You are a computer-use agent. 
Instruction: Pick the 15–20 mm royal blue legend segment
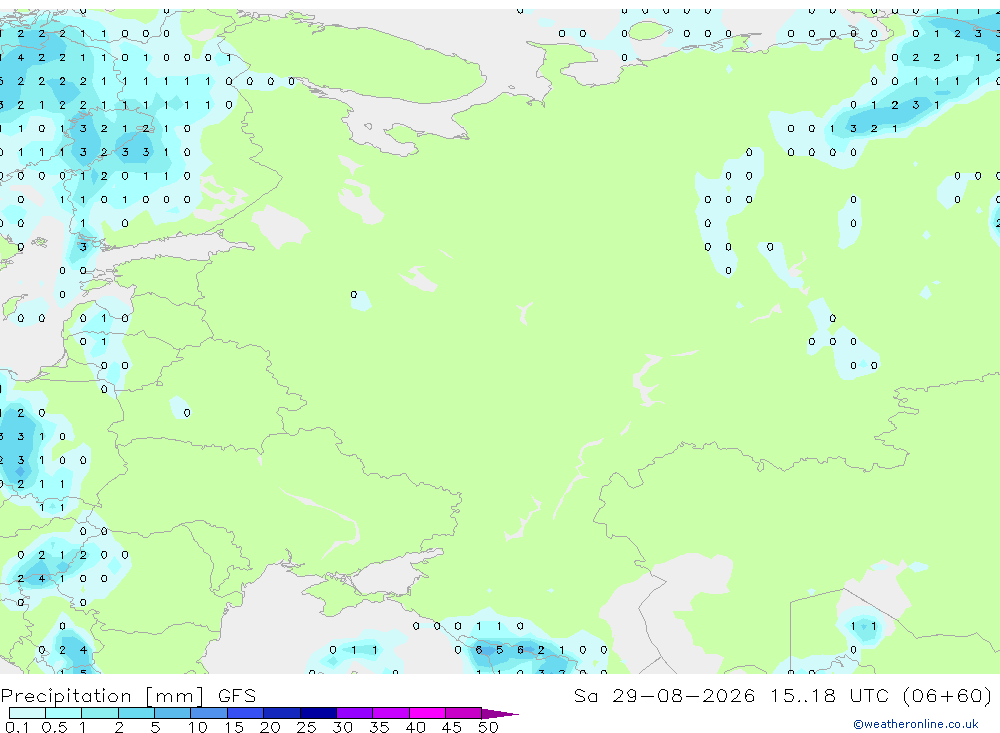pos(245,713)
